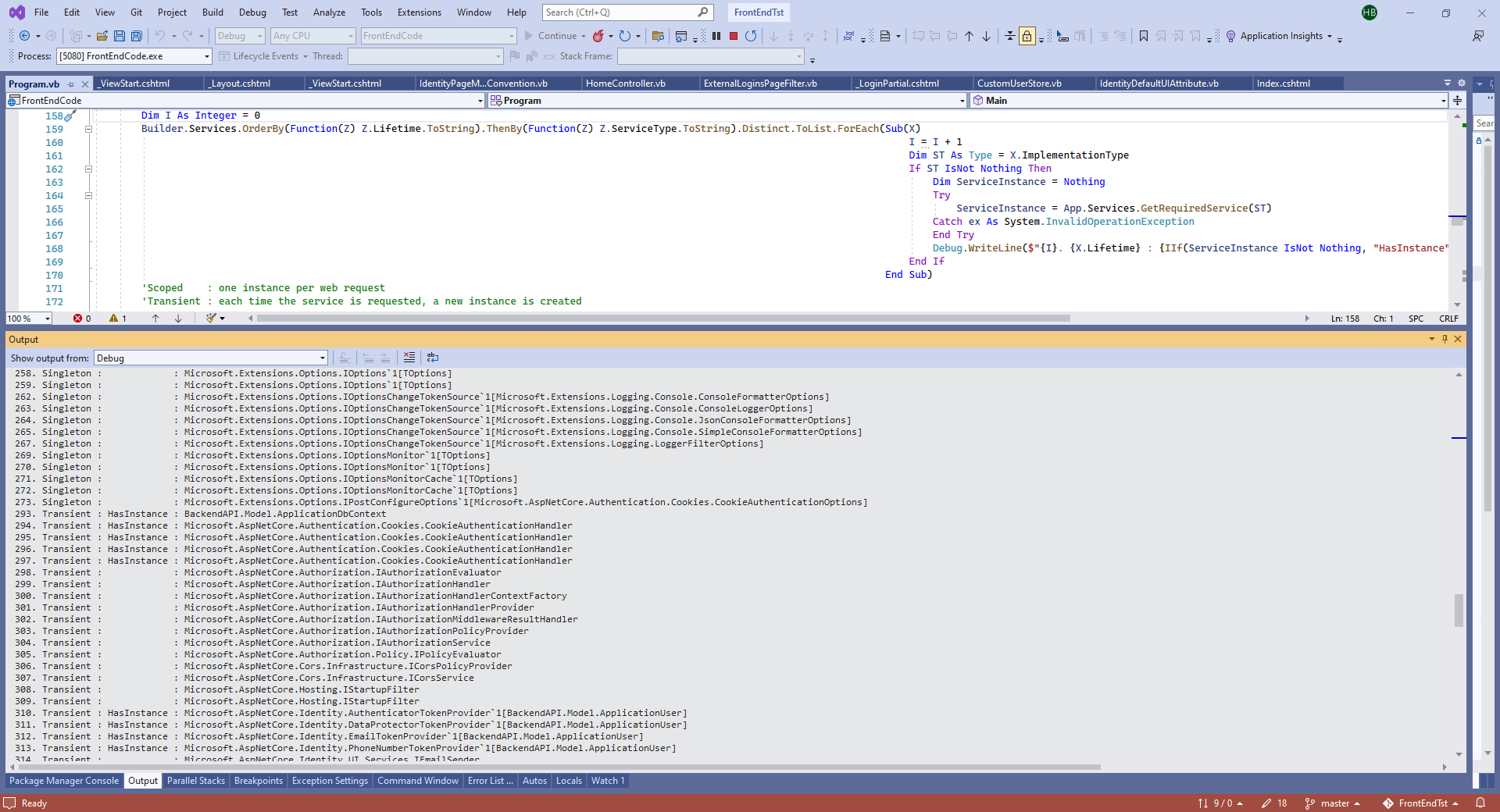
Task: Switch to the Package Manager Console tab
Action: (x=64, y=781)
